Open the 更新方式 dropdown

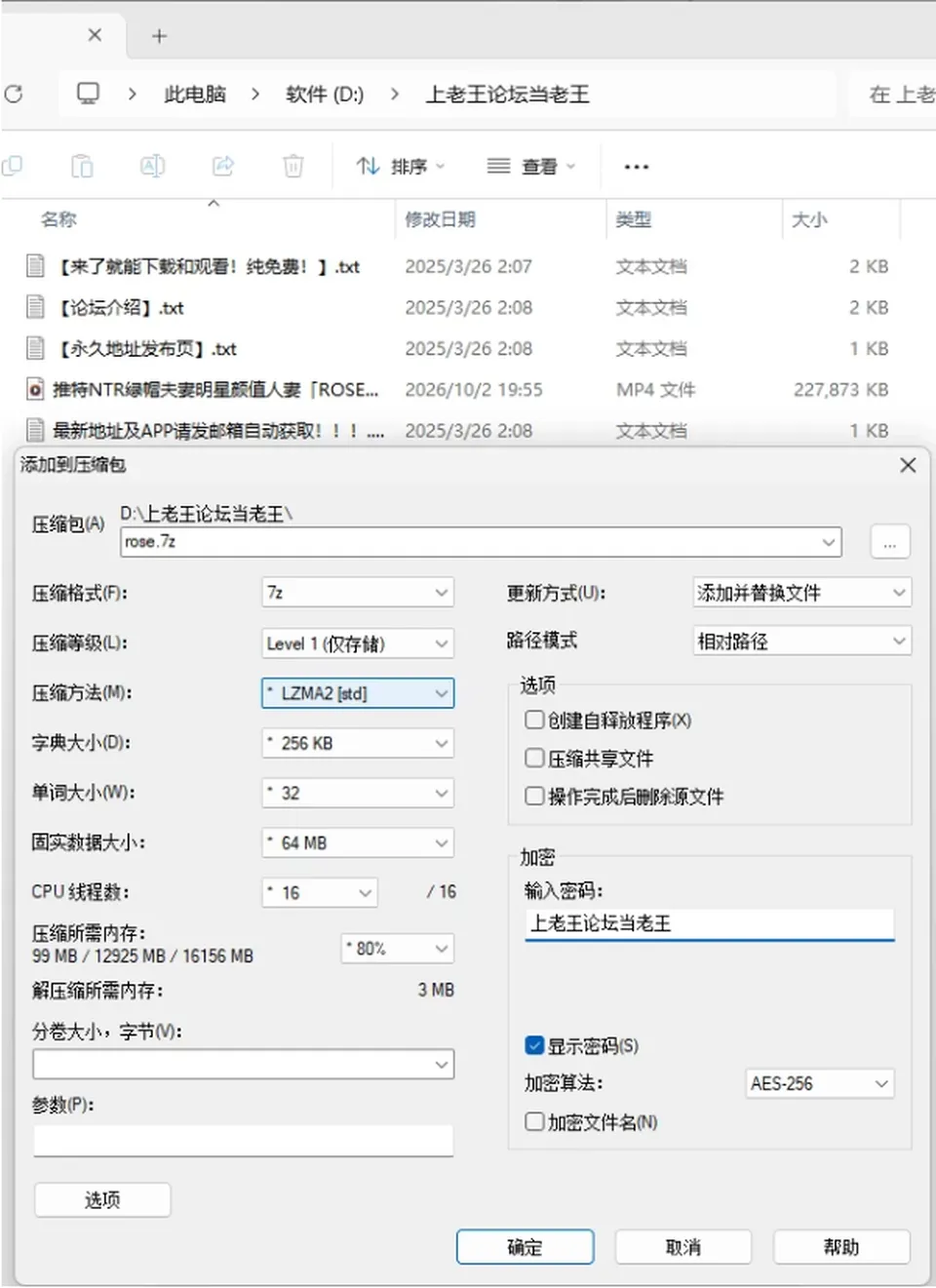[802, 593]
